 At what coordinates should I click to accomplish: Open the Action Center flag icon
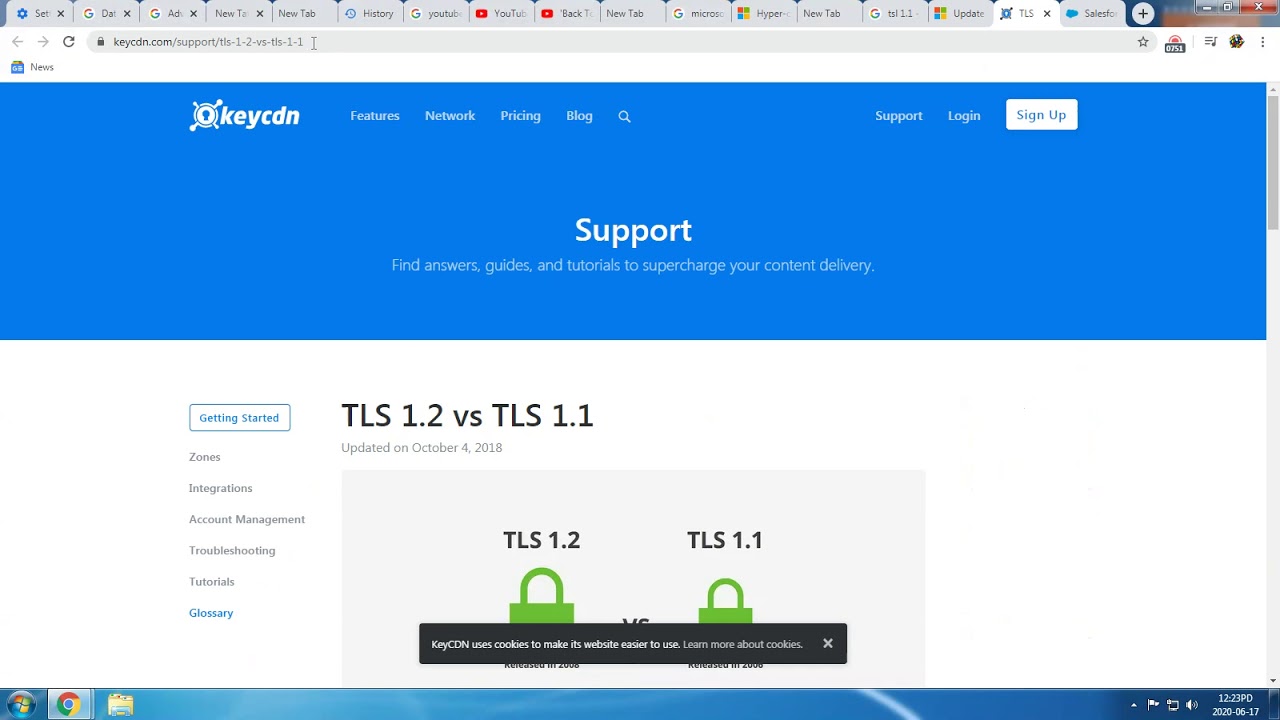pyautogui.click(x=1154, y=704)
